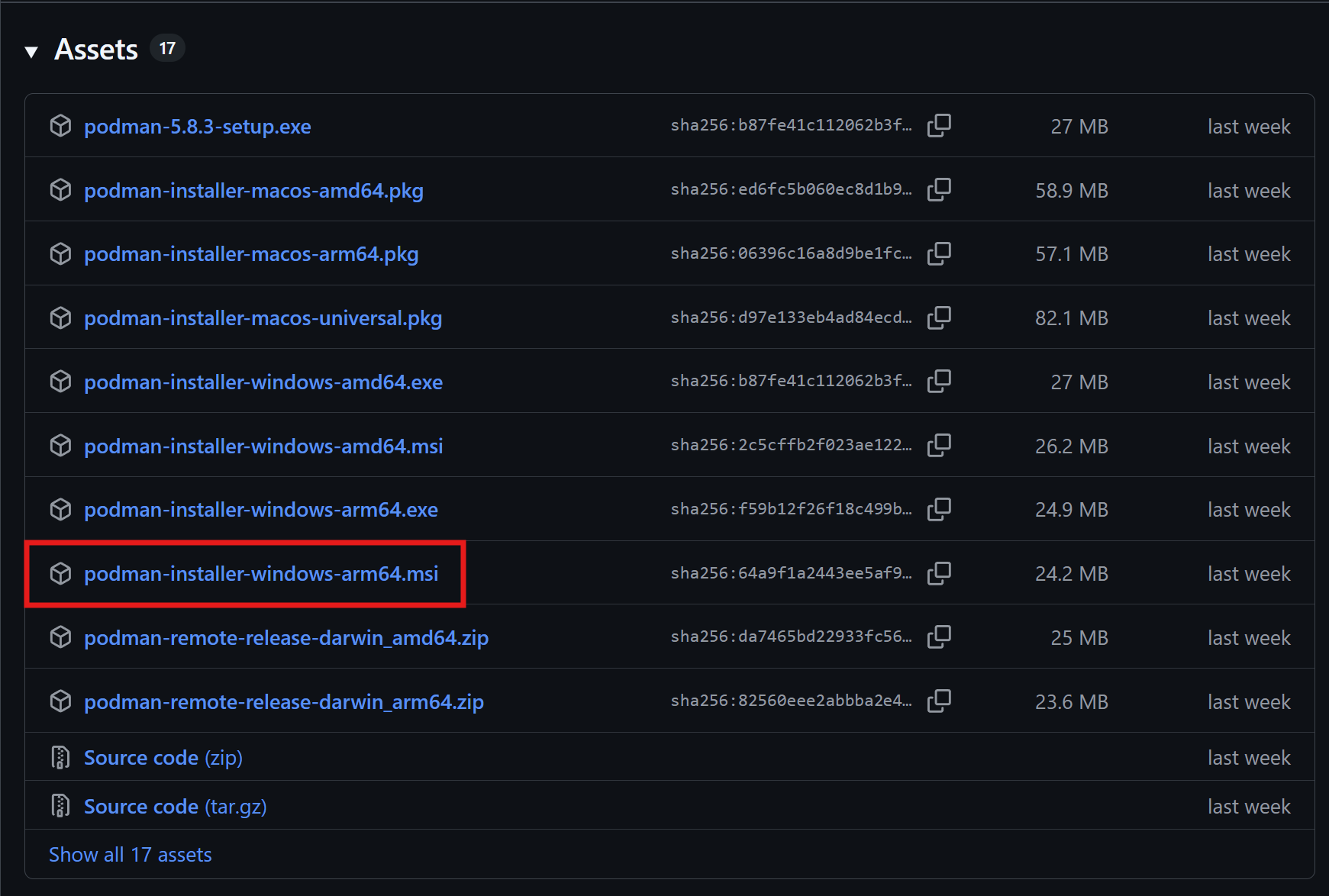Screen dimensions: 1329x896
Task: Select hash text sha256:ed6fc5b060ec8d1b9
Action: pyautogui.click(x=792, y=189)
